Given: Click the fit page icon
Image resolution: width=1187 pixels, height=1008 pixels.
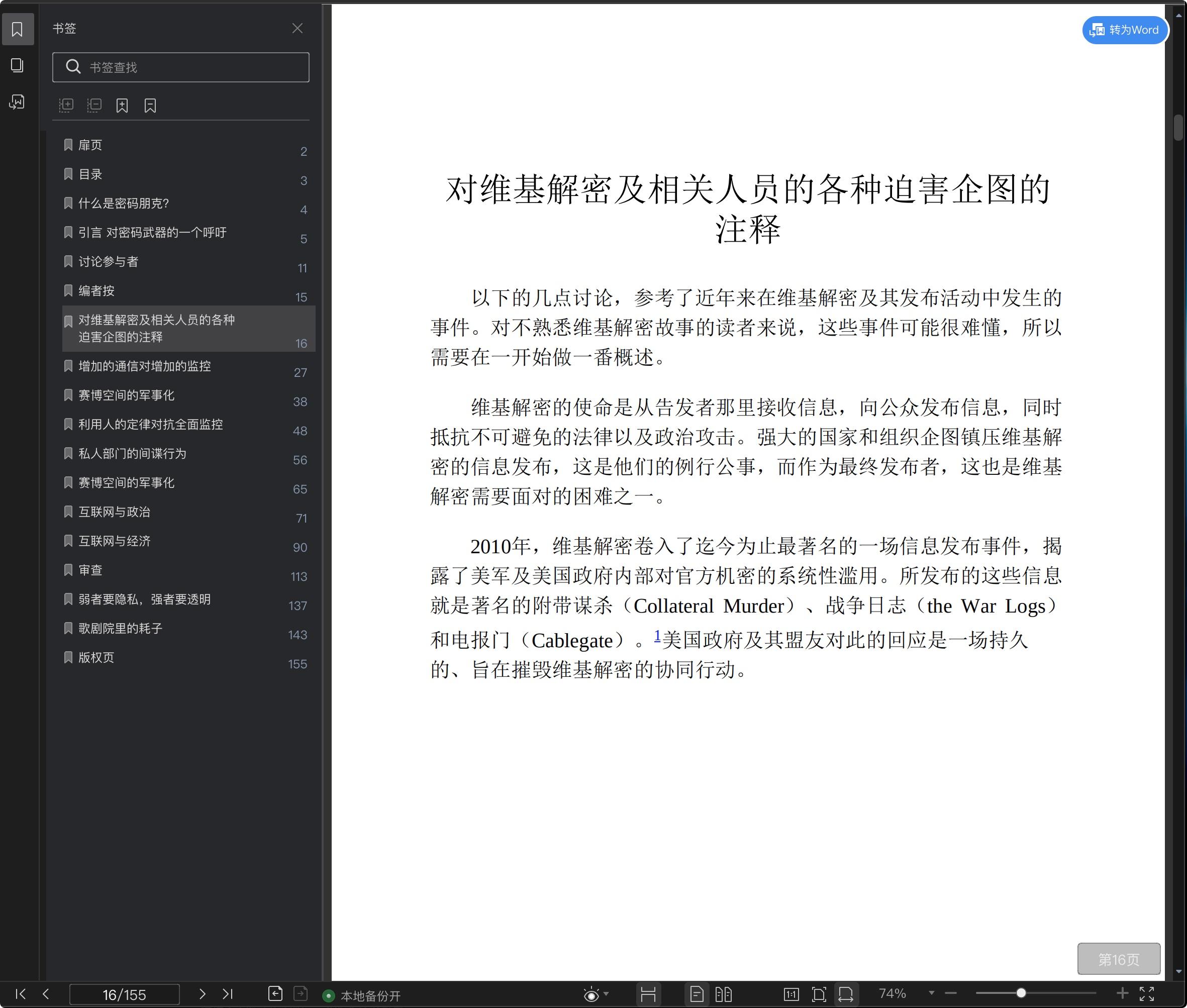Looking at the screenshot, I should click(819, 994).
